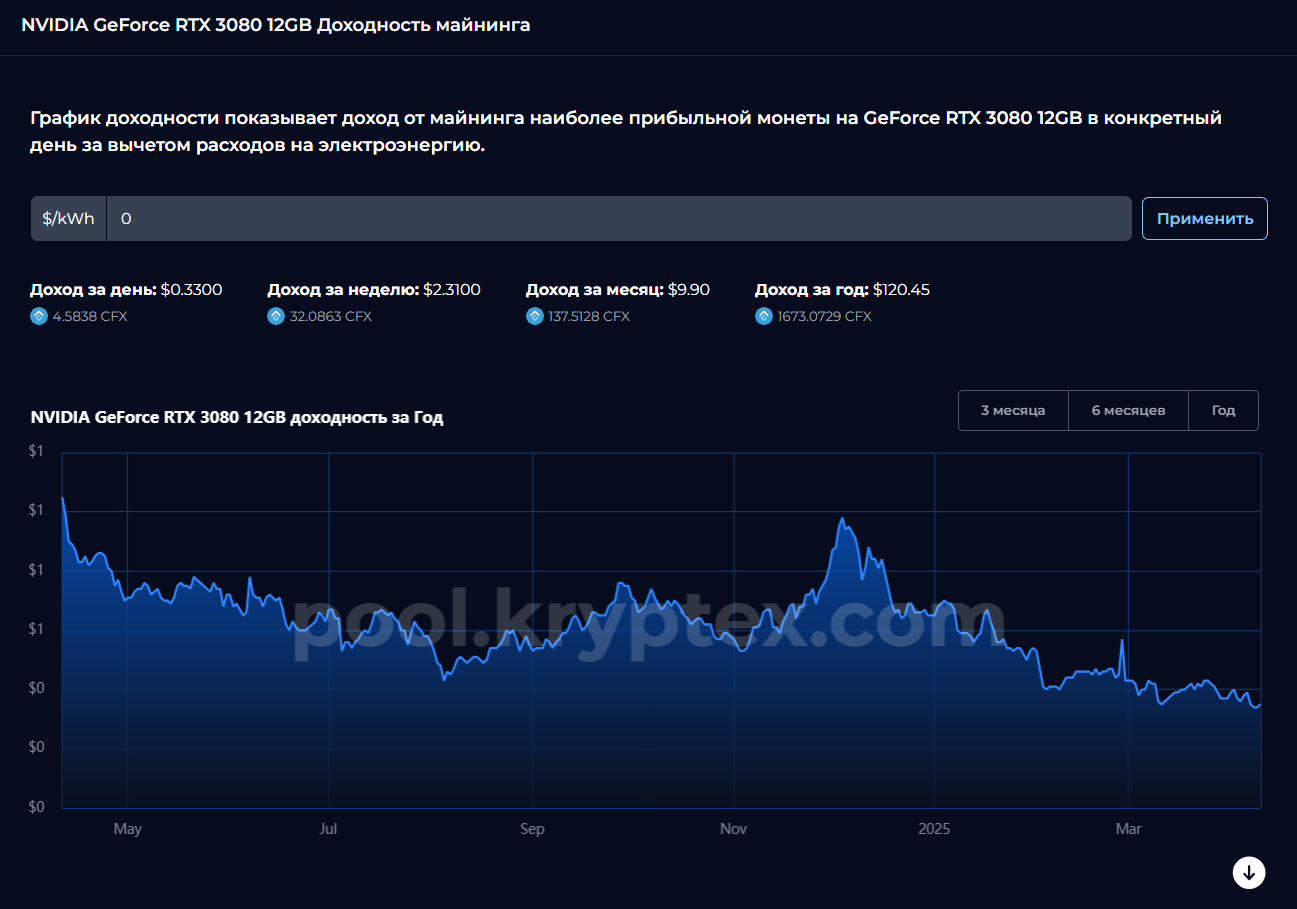Click CFX coin icon under yearly income
The width and height of the screenshot is (1297, 909).
click(764, 316)
